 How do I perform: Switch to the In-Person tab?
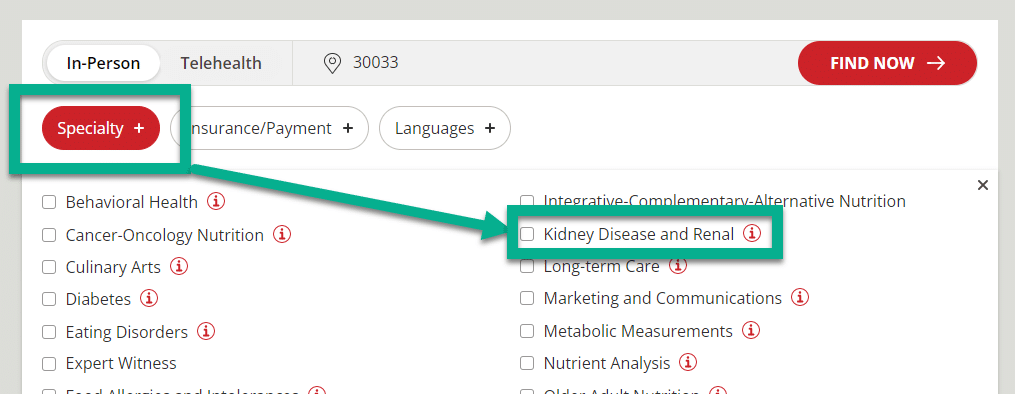coord(103,63)
